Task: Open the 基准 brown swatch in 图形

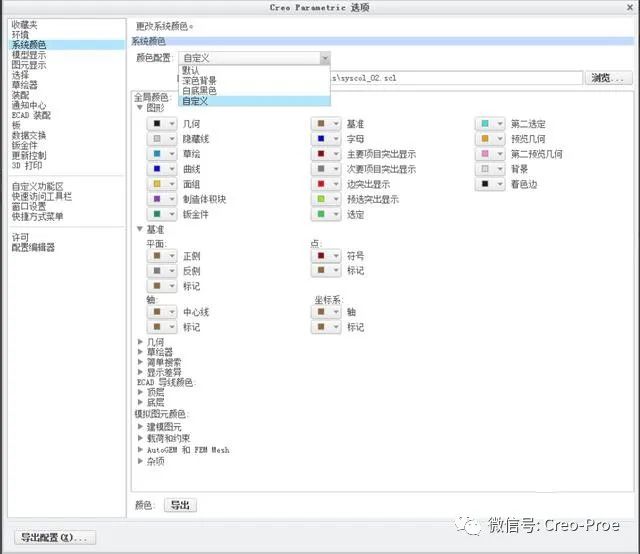Action: pyautogui.click(x=326, y=124)
